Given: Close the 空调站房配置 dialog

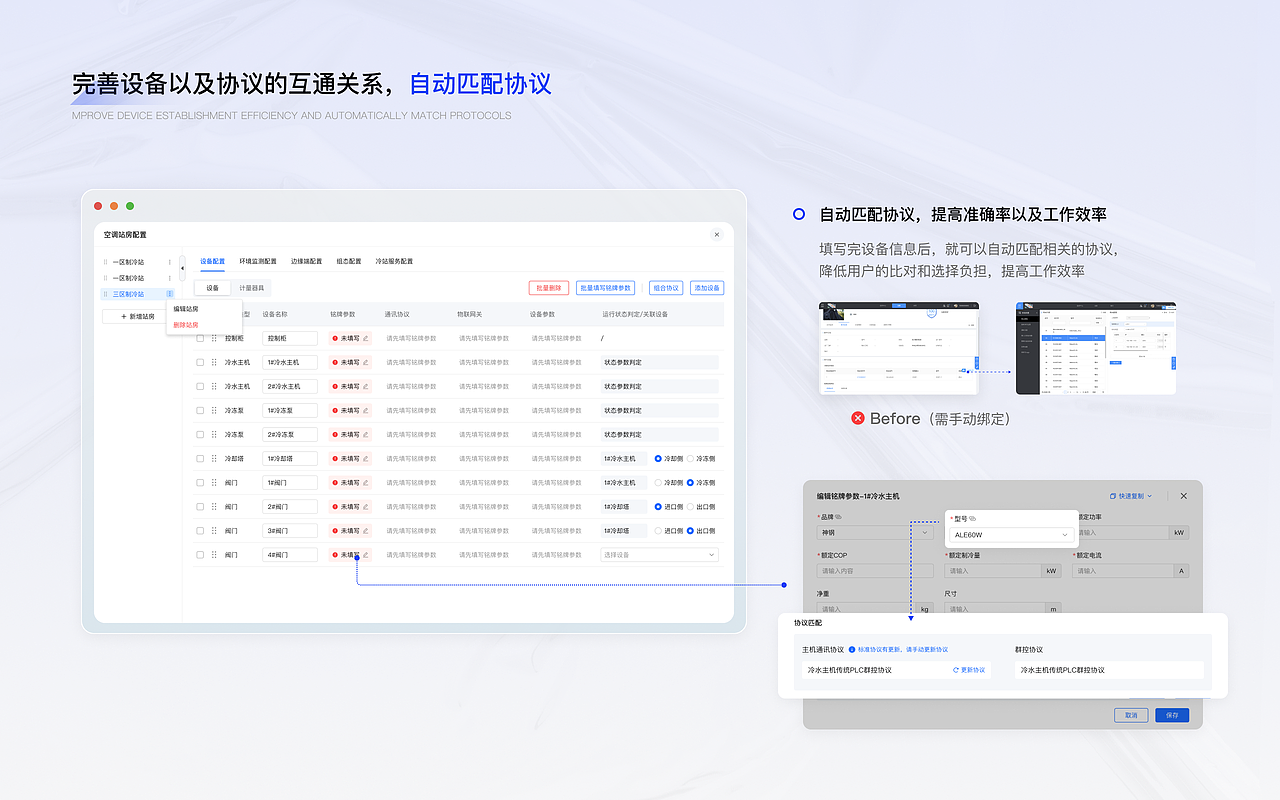Looking at the screenshot, I should tap(717, 235).
